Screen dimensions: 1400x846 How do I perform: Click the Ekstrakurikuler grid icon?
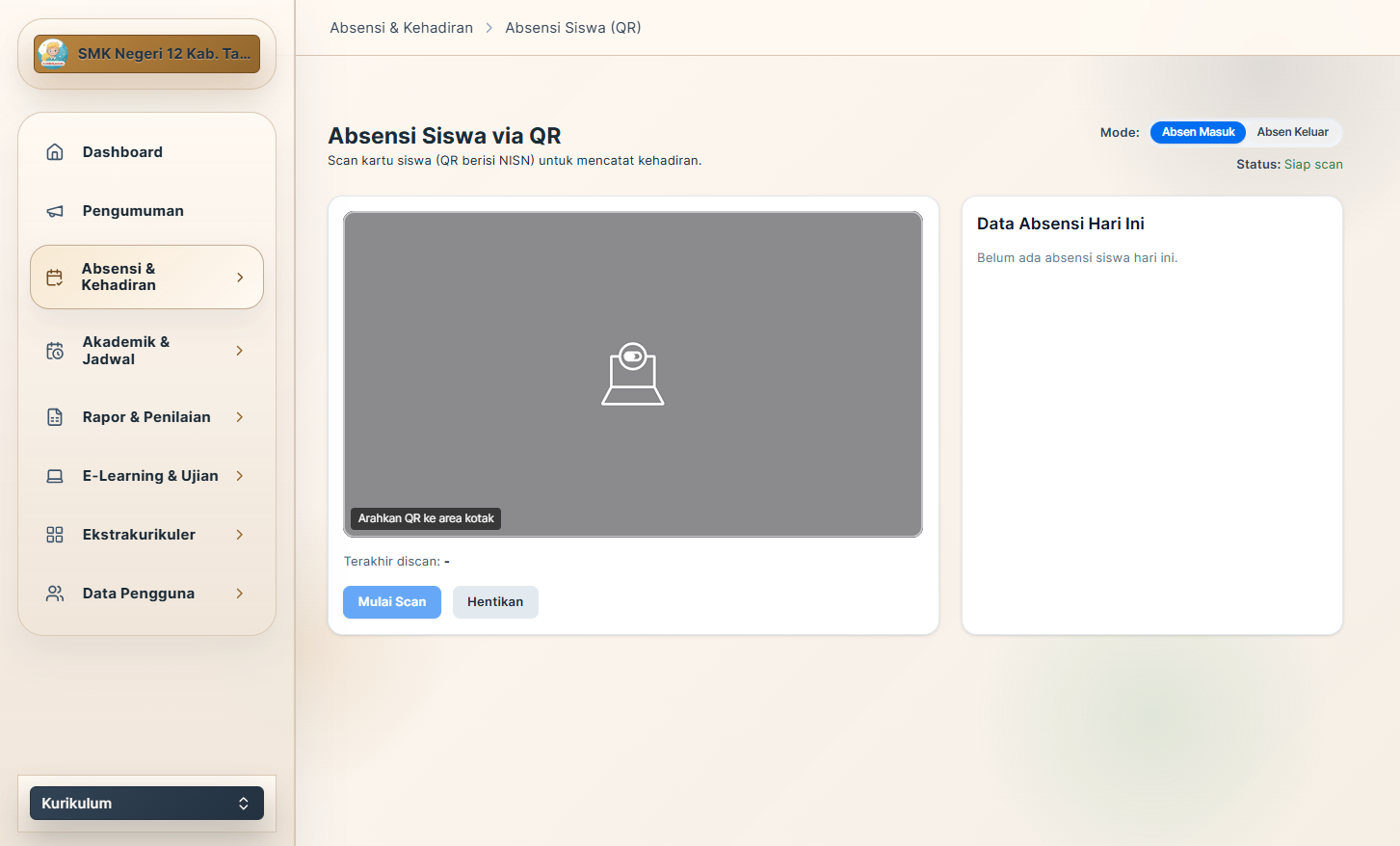[x=55, y=535]
